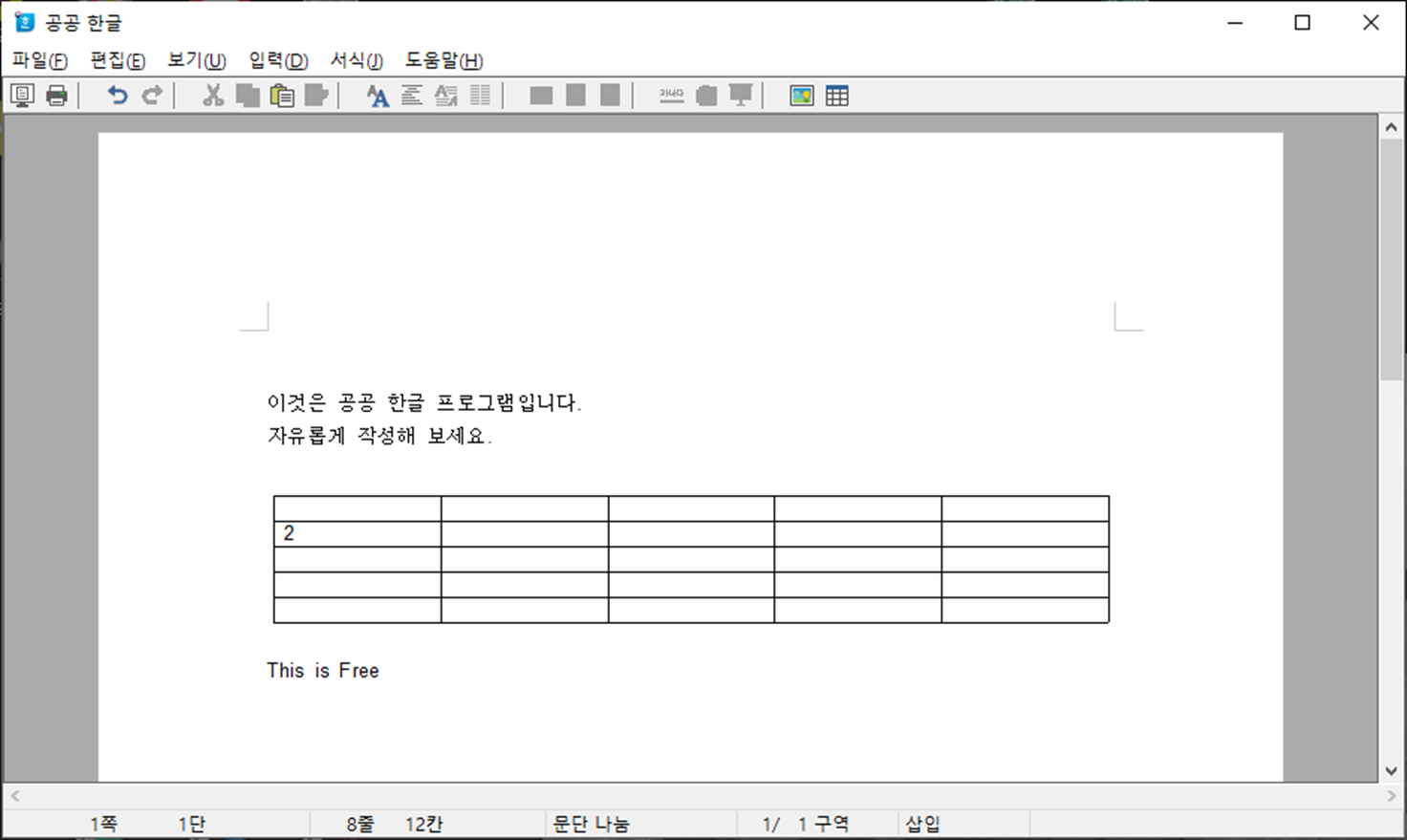Click the horizontal scrollbar right arrow
1407x840 pixels.
[x=1391, y=795]
